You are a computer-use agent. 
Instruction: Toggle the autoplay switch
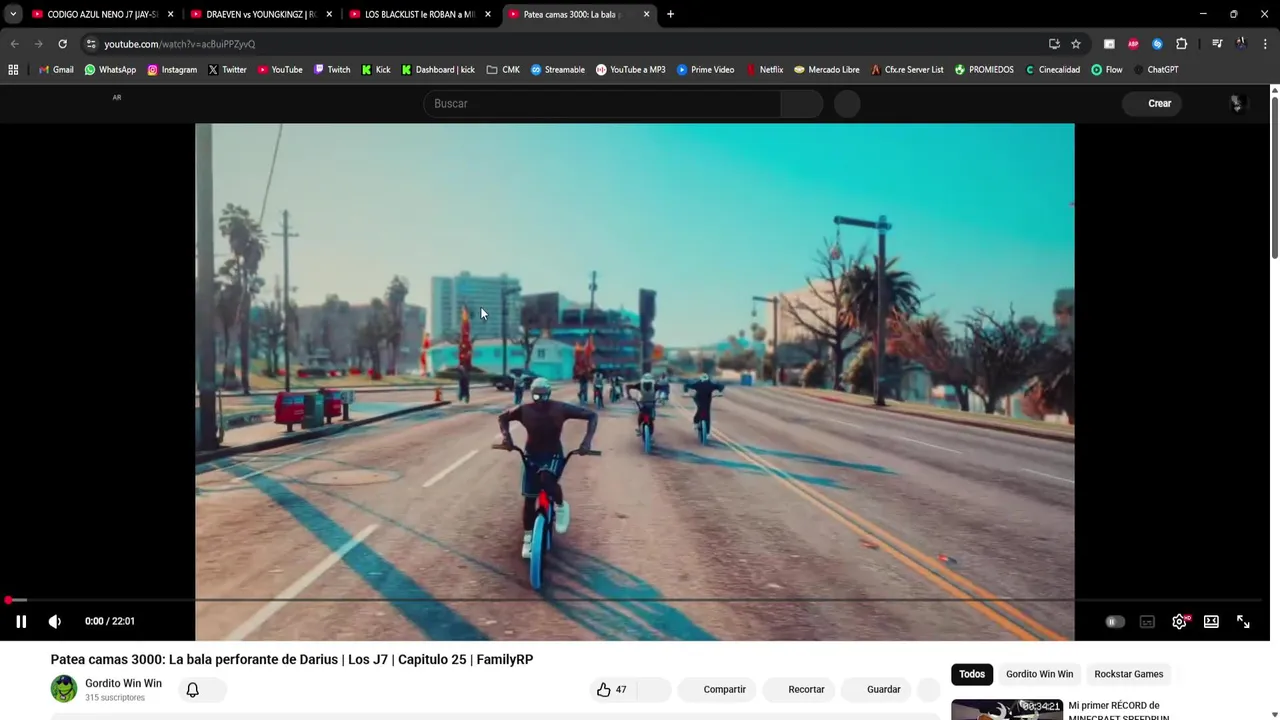point(1114,621)
